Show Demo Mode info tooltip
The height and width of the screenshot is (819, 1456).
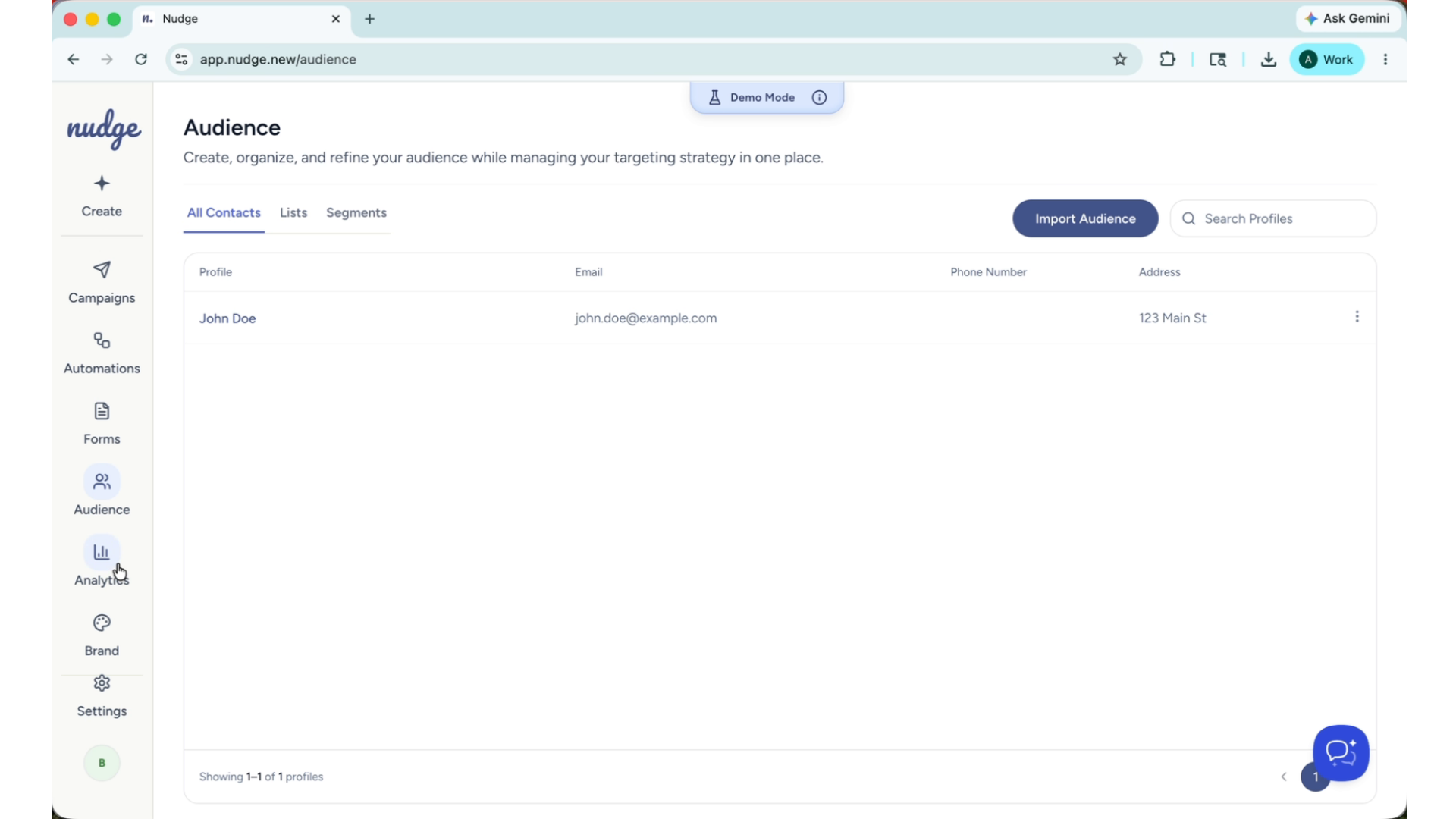coord(819,98)
